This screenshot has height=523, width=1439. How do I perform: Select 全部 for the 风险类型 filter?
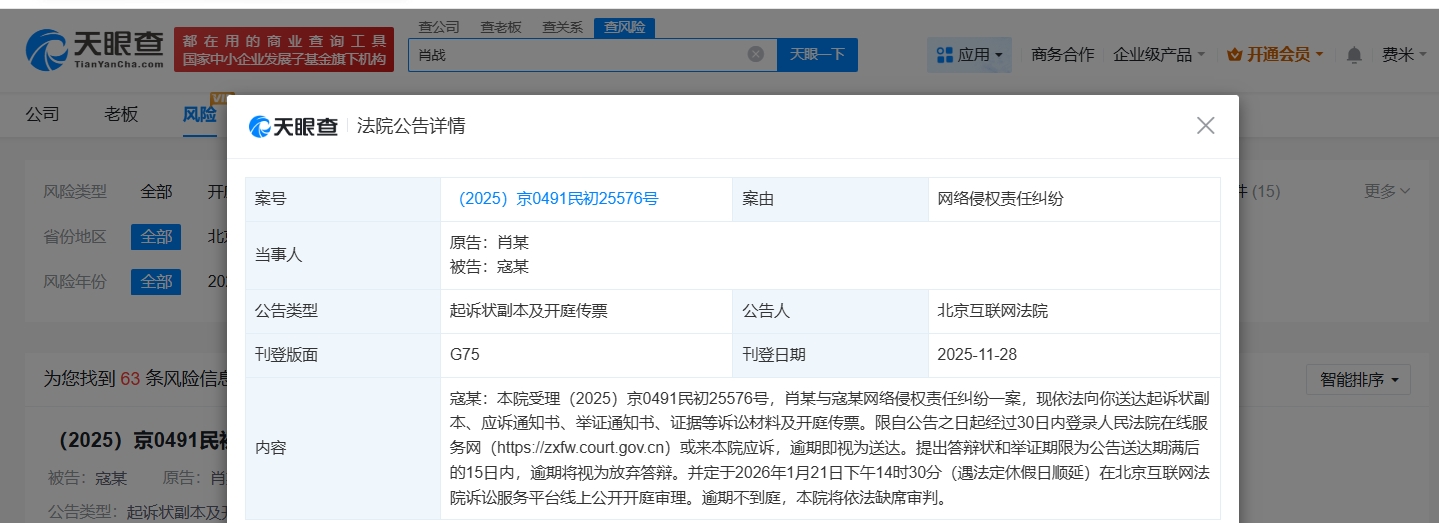[x=156, y=191]
